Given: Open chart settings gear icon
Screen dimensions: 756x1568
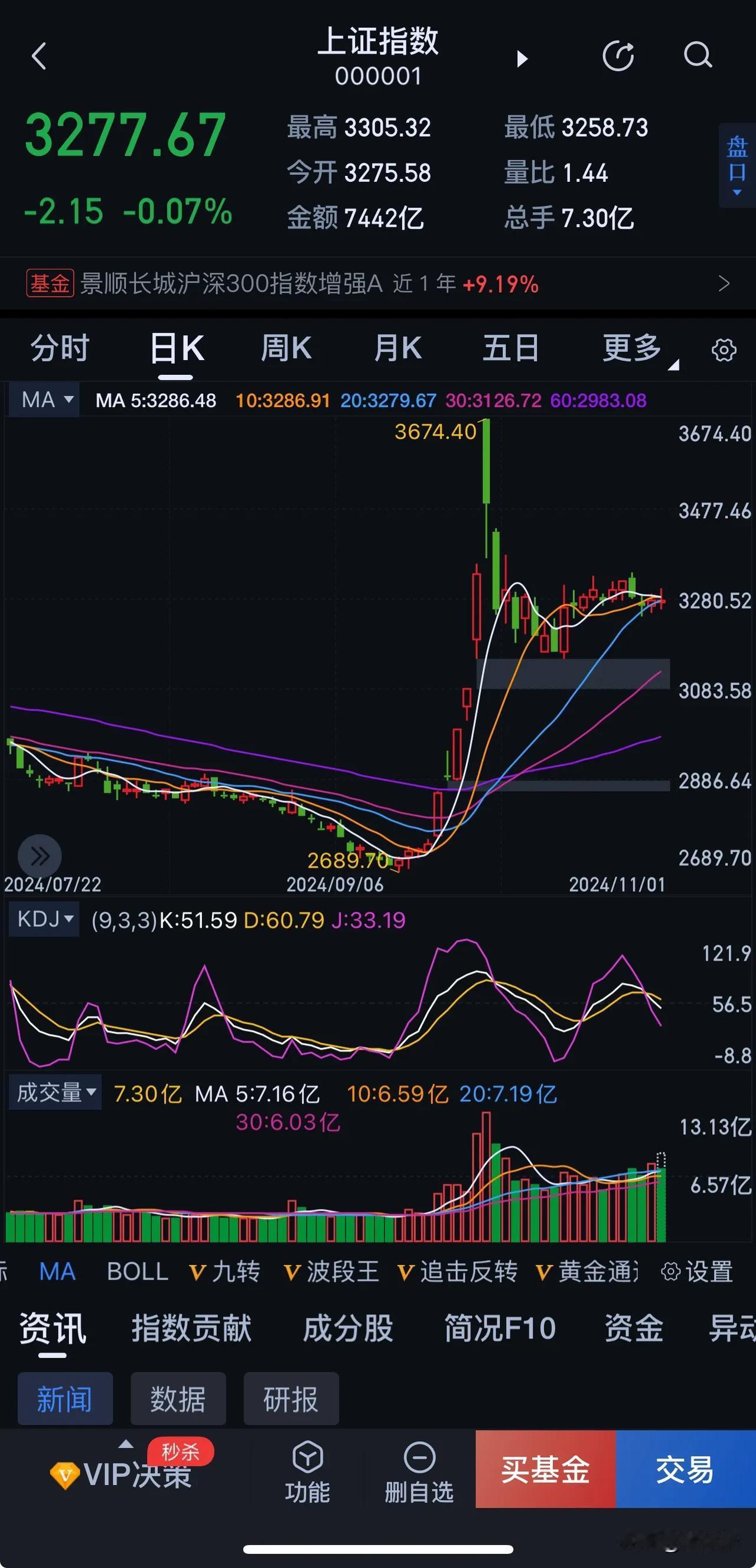Looking at the screenshot, I should (724, 350).
